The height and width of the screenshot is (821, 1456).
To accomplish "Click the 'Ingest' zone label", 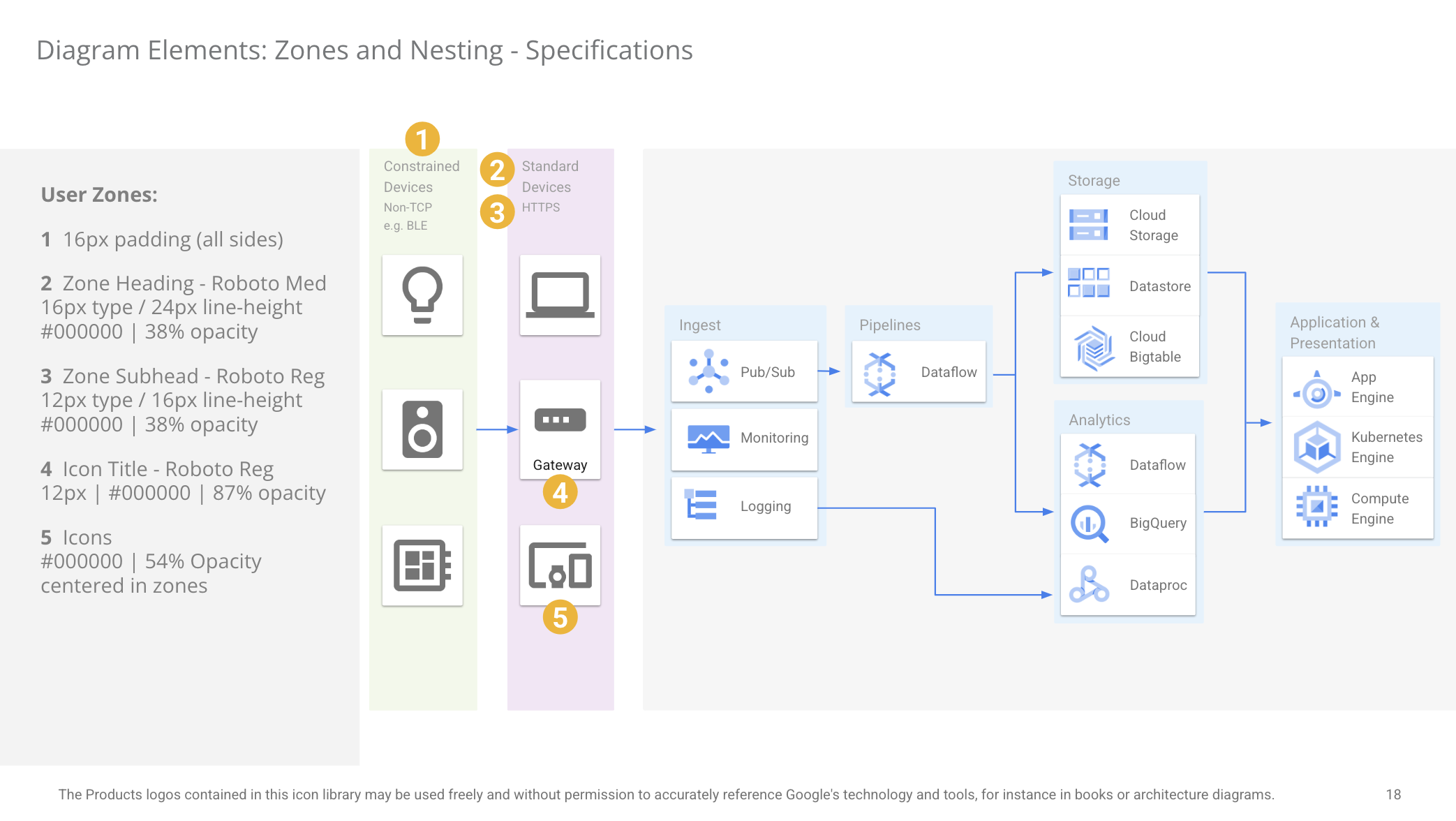I will tap(699, 325).
